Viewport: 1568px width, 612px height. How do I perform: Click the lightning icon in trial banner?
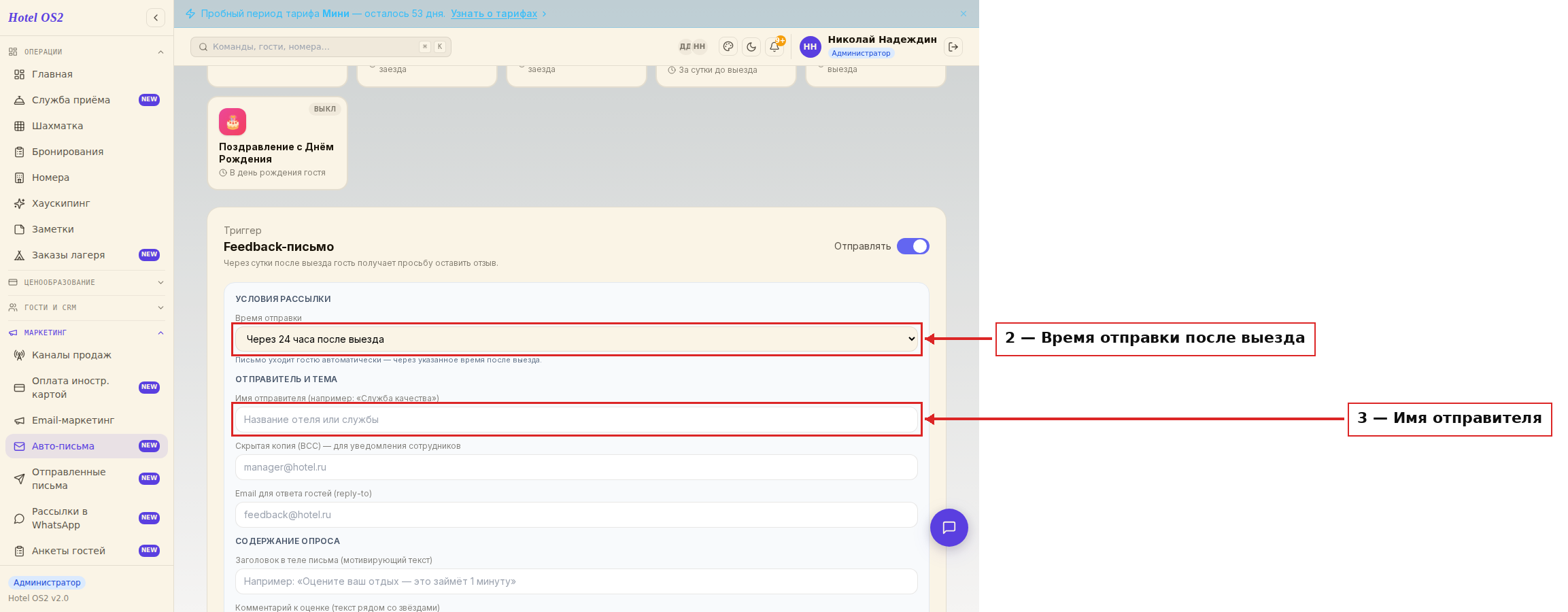(190, 14)
